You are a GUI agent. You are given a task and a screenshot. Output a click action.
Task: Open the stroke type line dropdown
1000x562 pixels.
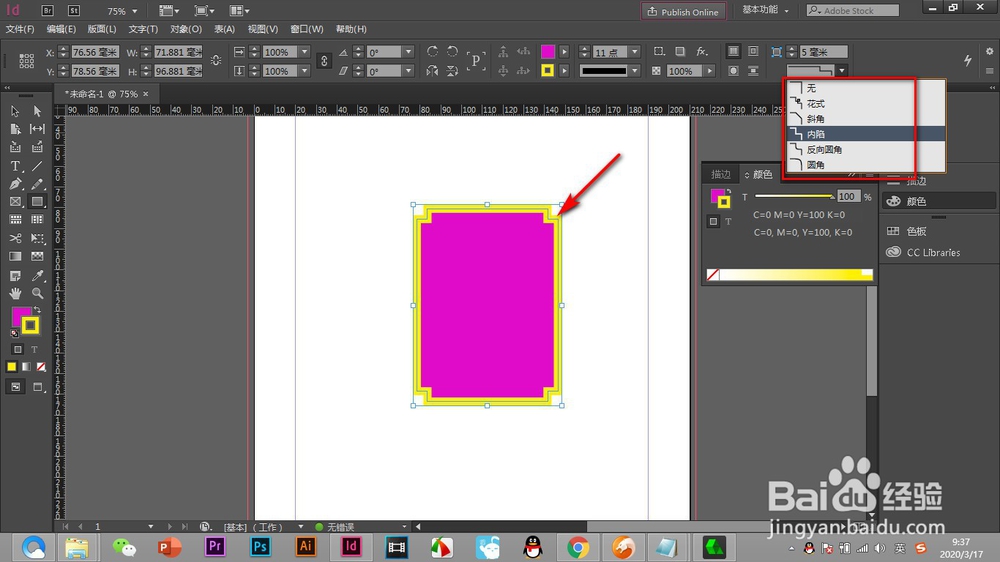pyautogui.click(x=635, y=71)
